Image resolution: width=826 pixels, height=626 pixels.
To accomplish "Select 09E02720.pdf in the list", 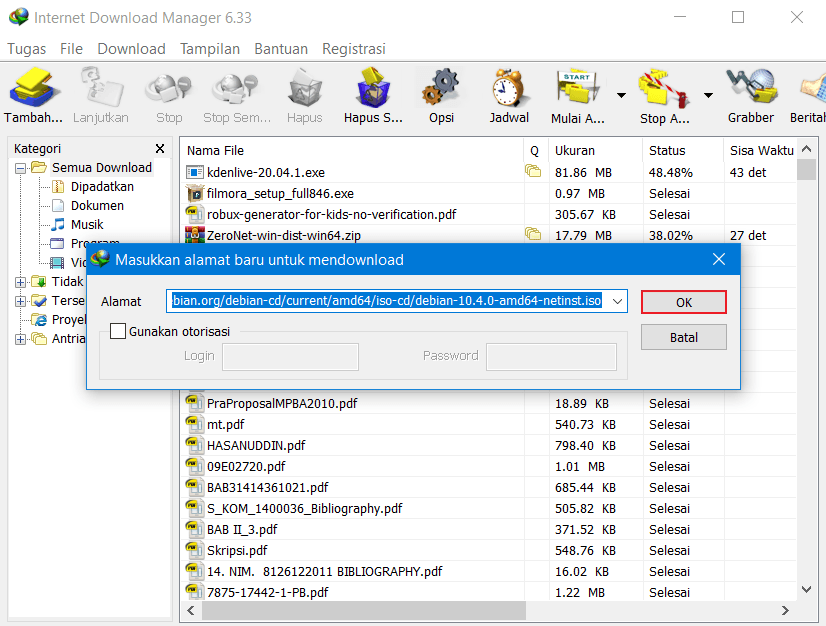I will click(246, 467).
